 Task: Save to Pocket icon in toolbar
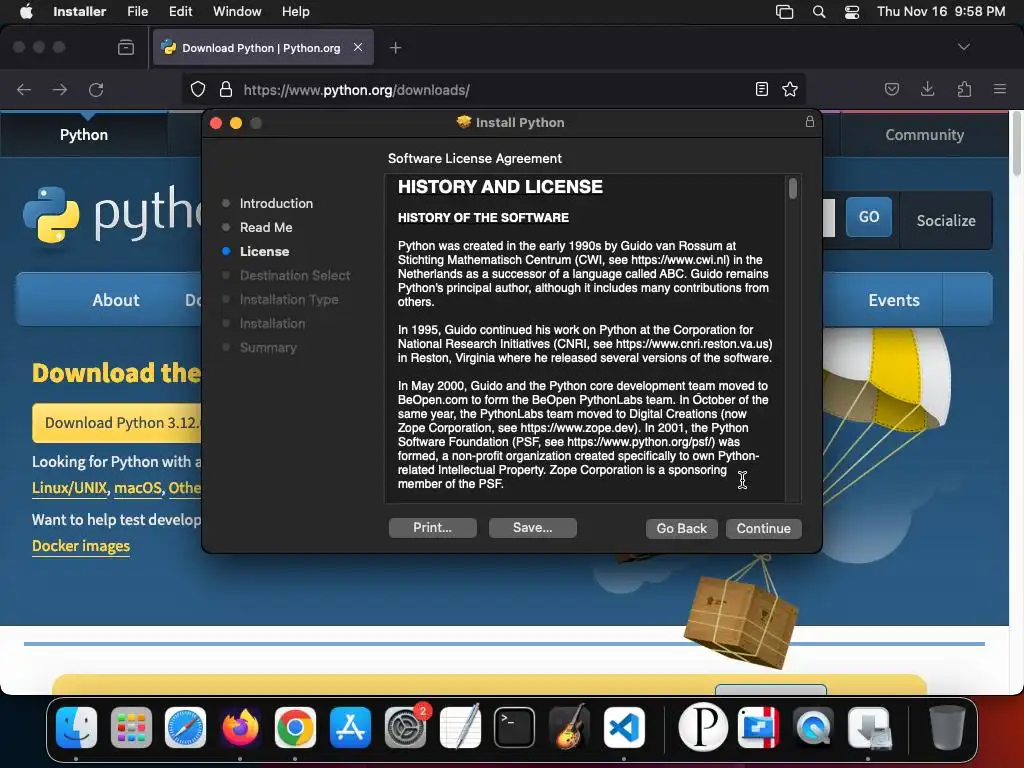point(891,89)
